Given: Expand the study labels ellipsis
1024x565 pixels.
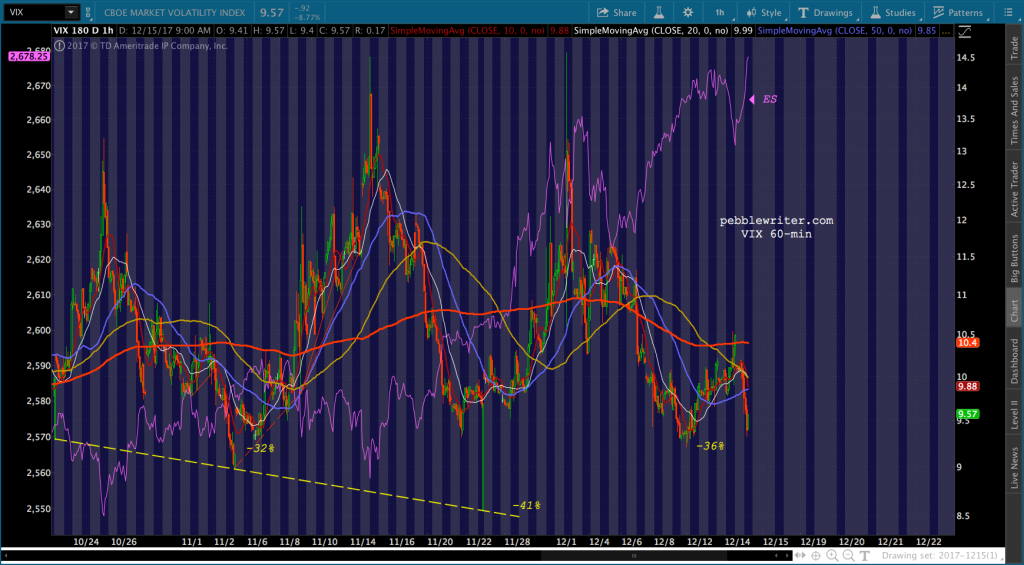Looking at the screenshot, I should 944,31.
